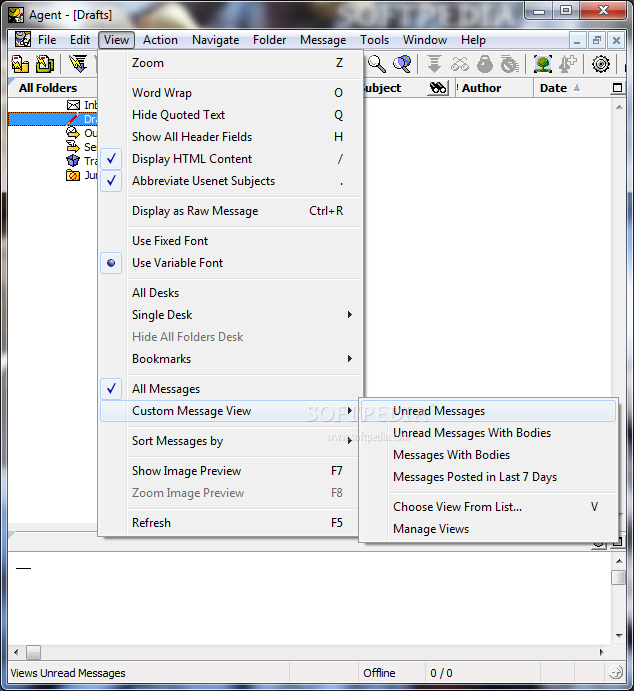
Task: Click the tree picture toolbar icon
Action: [543, 64]
